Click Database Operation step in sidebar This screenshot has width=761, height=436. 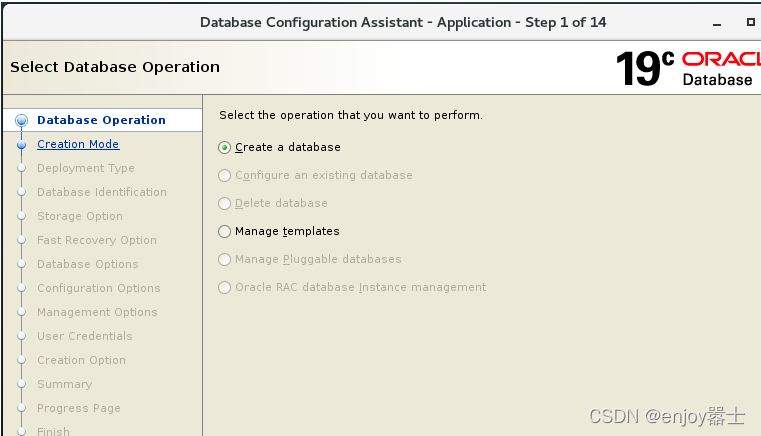101,120
